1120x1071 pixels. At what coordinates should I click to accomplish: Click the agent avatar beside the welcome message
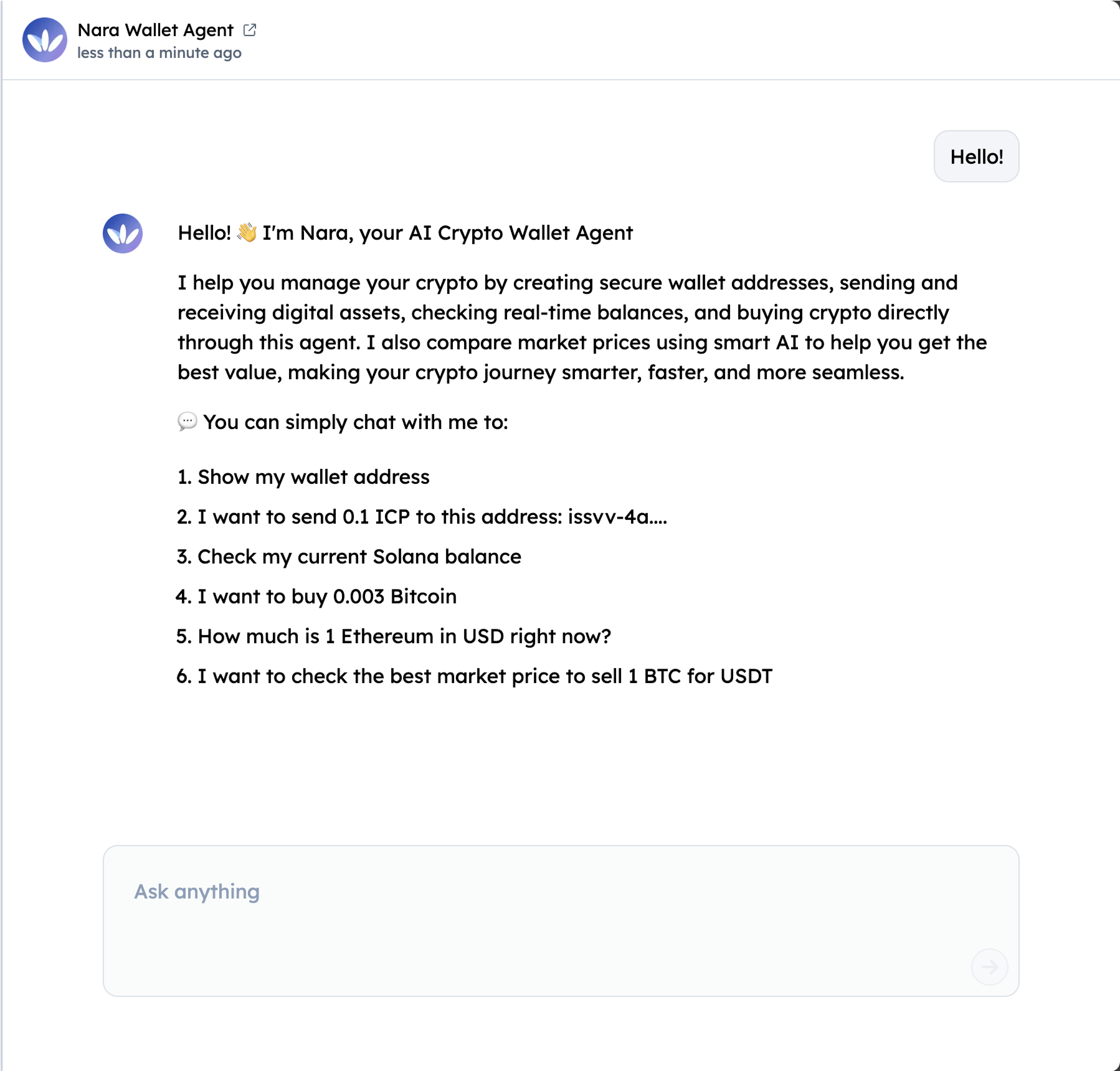pyautogui.click(x=122, y=234)
